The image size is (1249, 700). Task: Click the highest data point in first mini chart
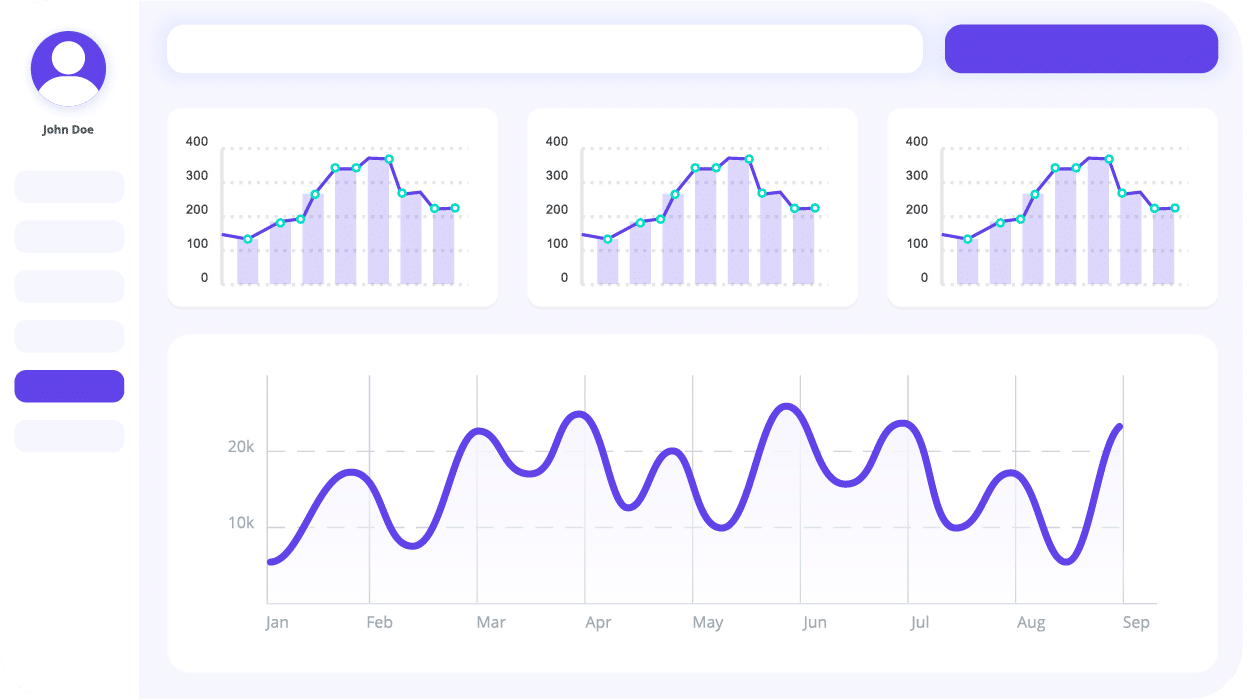(x=389, y=159)
